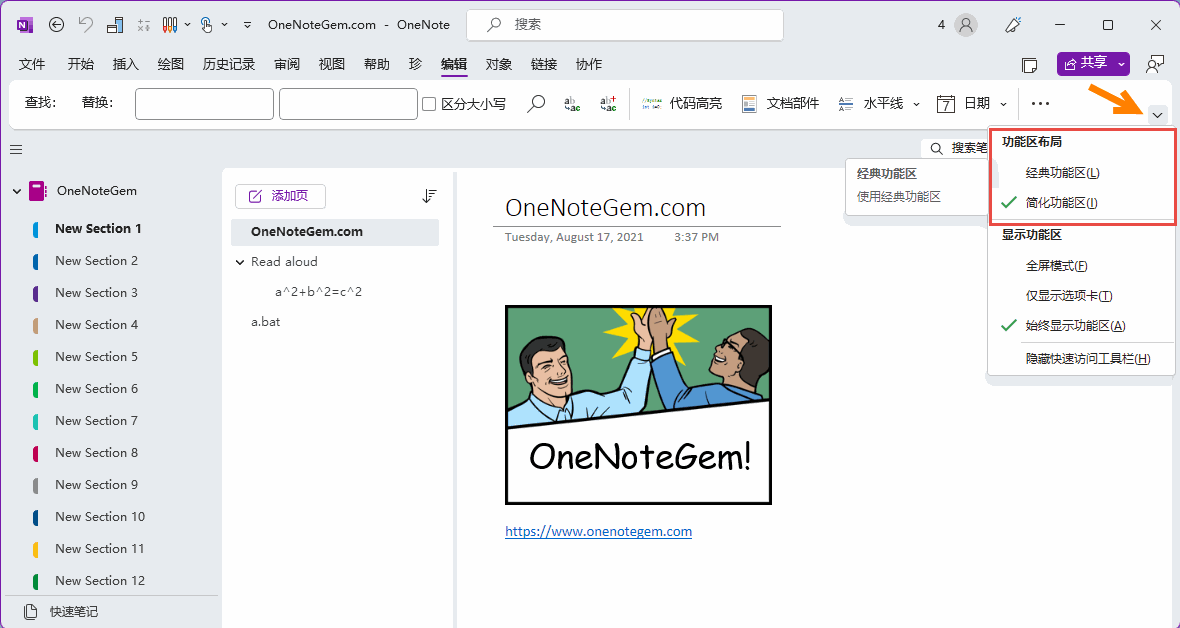Click the hamburger navigation toggle icon
This screenshot has width=1180, height=628.
click(x=16, y=150)
